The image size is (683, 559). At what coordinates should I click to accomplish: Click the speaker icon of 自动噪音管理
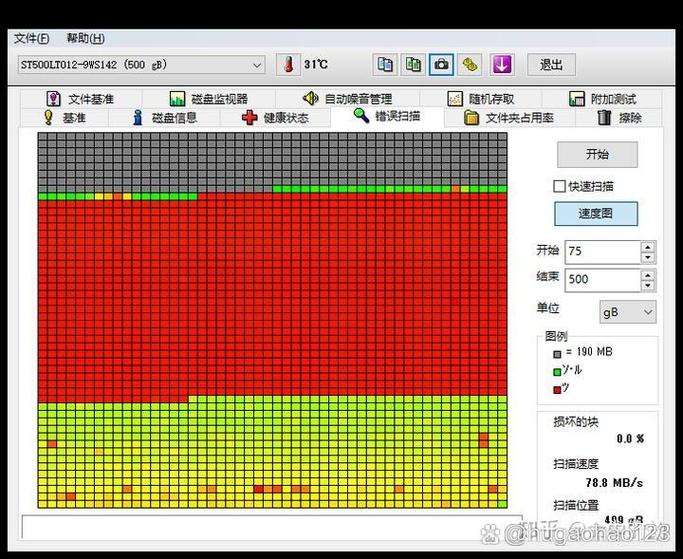(311, 98)
